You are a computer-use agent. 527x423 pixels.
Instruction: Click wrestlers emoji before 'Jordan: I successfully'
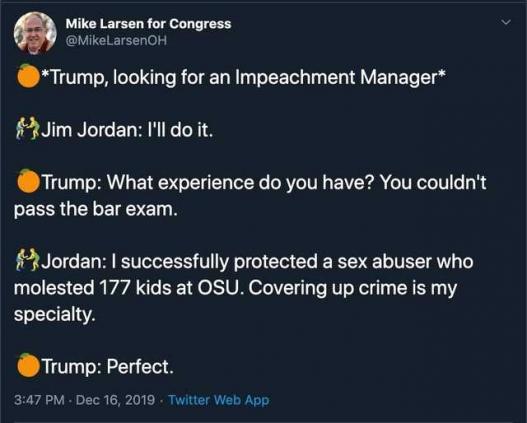pyautogui.click(x=28, y=260)
